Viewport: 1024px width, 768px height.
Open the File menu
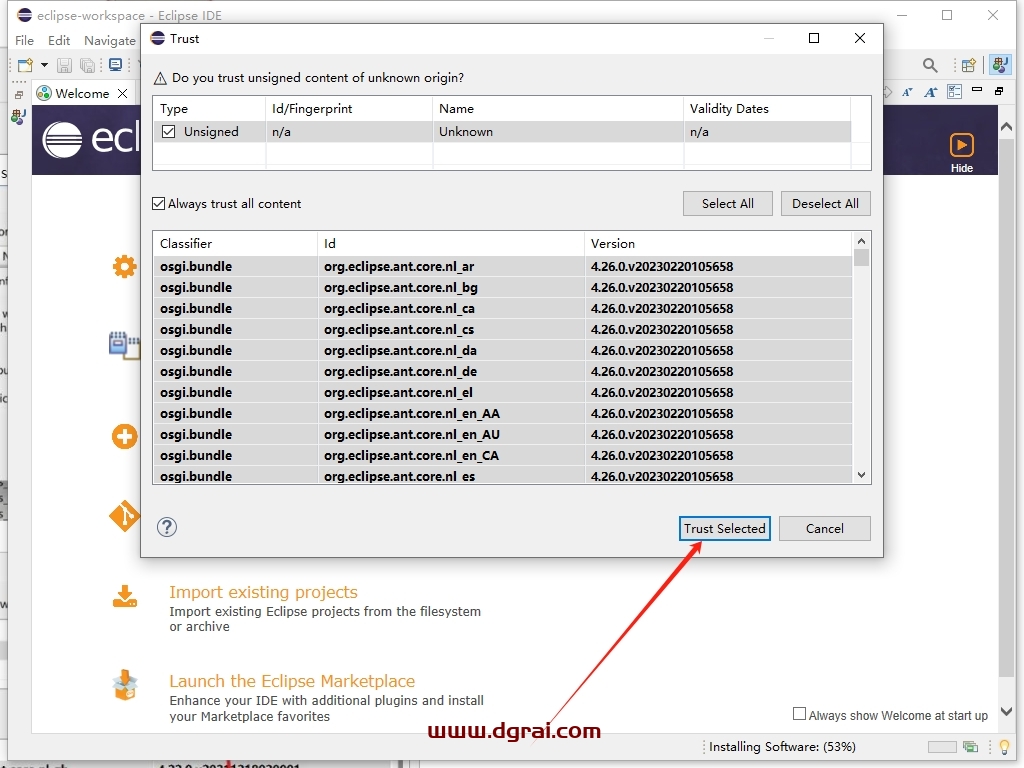[24, 40]
